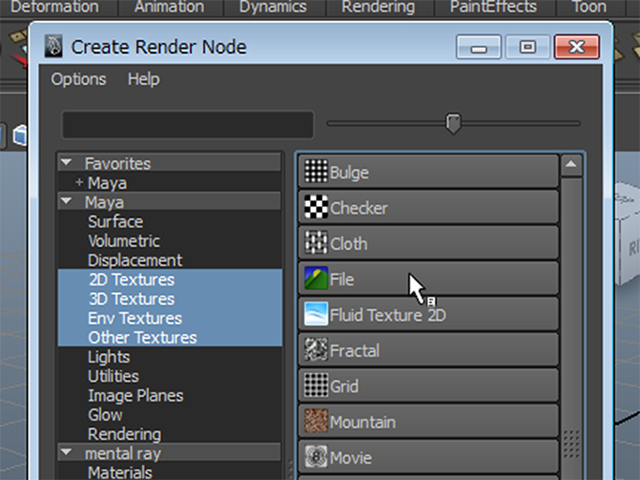Click the Bulge texture icon
640x480 pixels.
(x=316, y=171)
